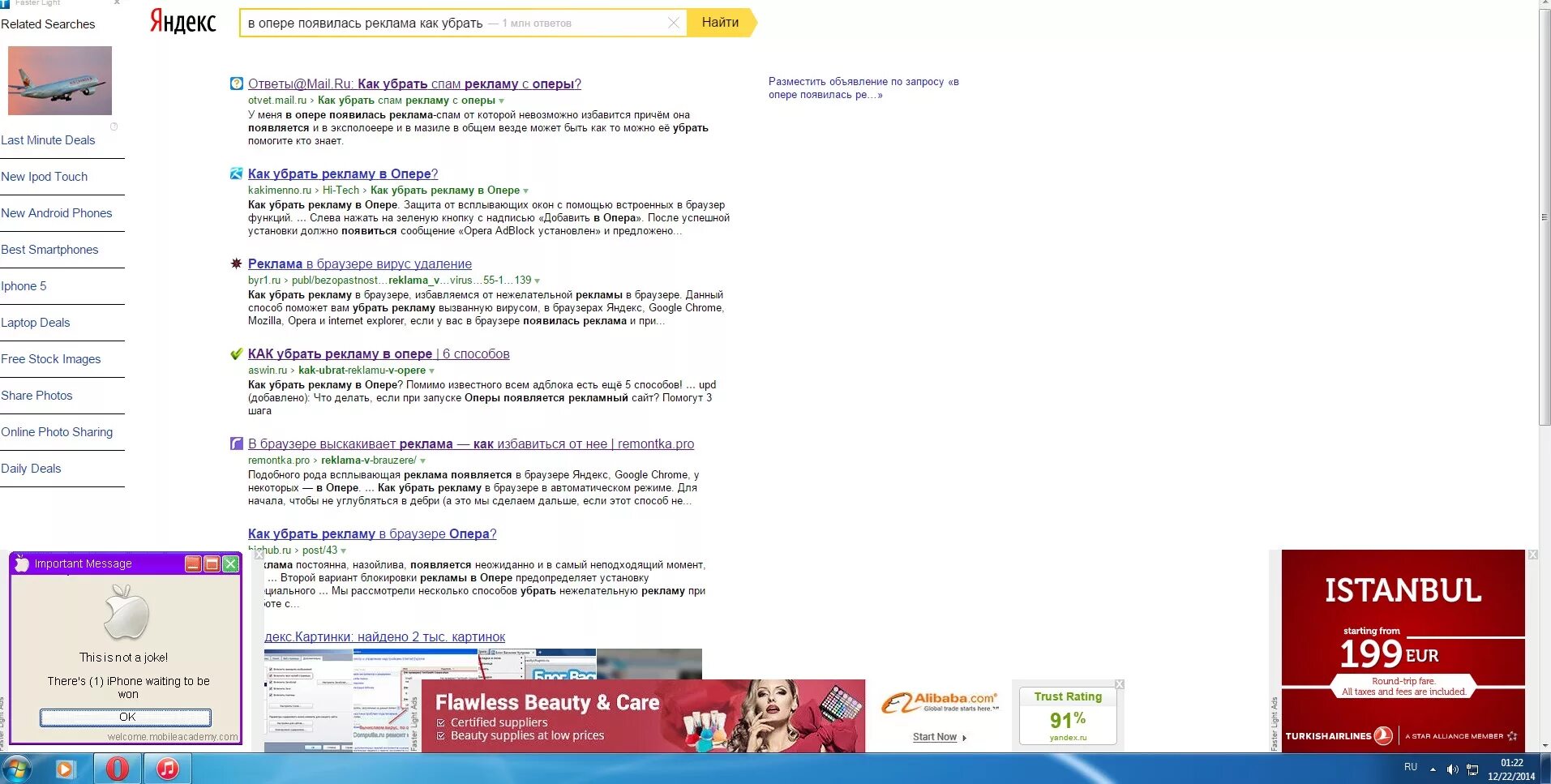Click the Apple logo in popup
The height and width of the screenshot is (784, 1551).
tap(126, 614)
